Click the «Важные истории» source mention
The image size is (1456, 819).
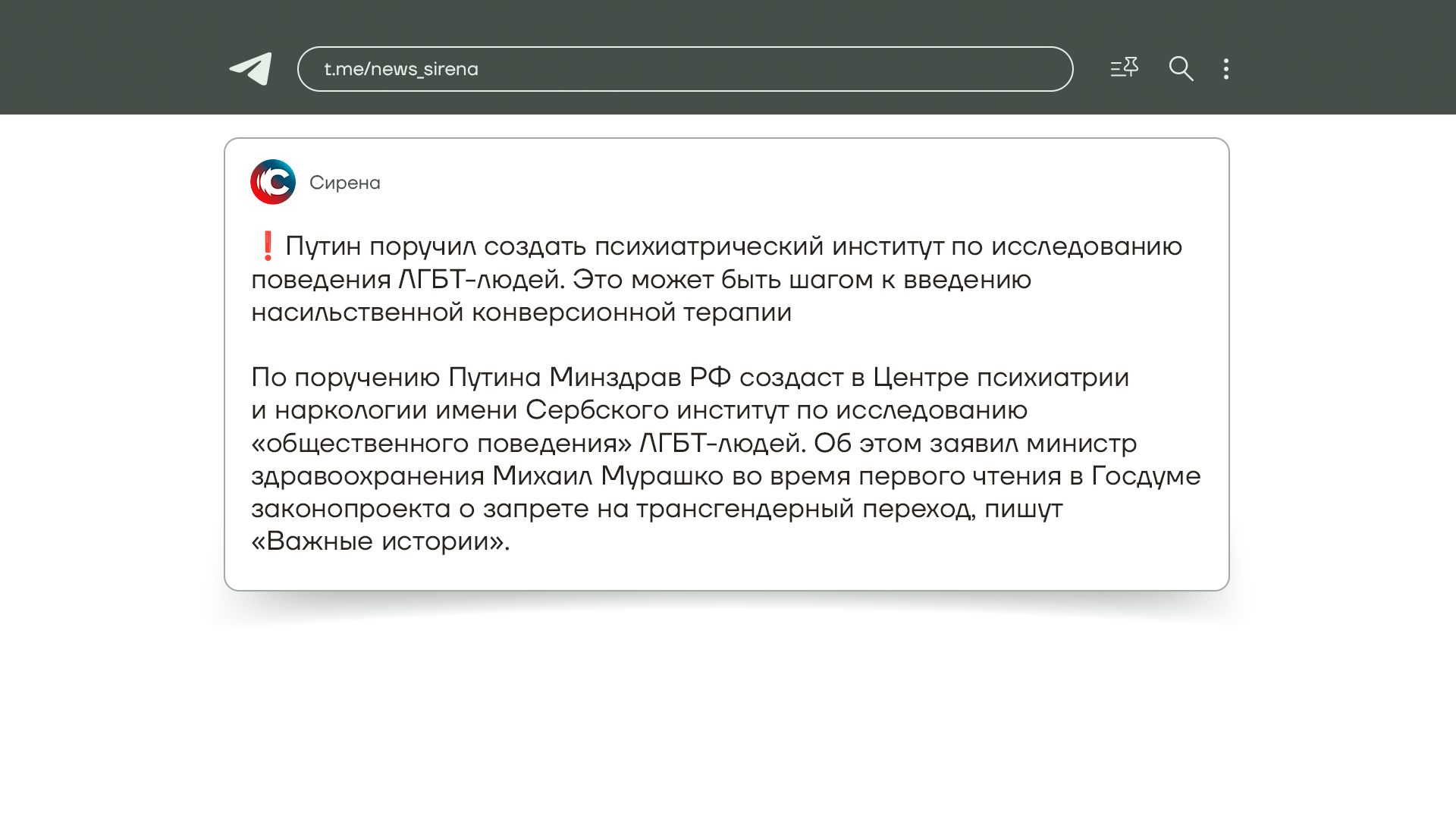pos(379,541)
